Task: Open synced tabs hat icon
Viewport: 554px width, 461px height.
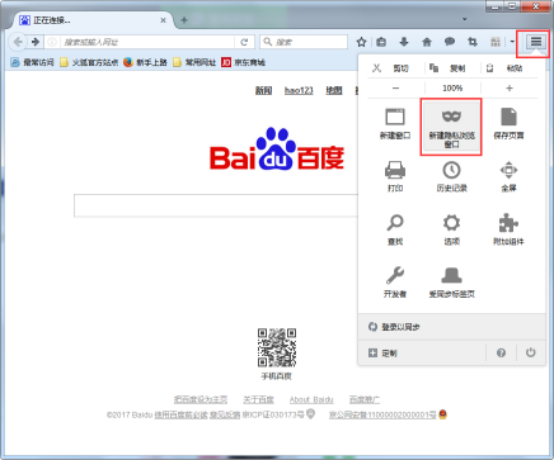Action: point(452,282)
